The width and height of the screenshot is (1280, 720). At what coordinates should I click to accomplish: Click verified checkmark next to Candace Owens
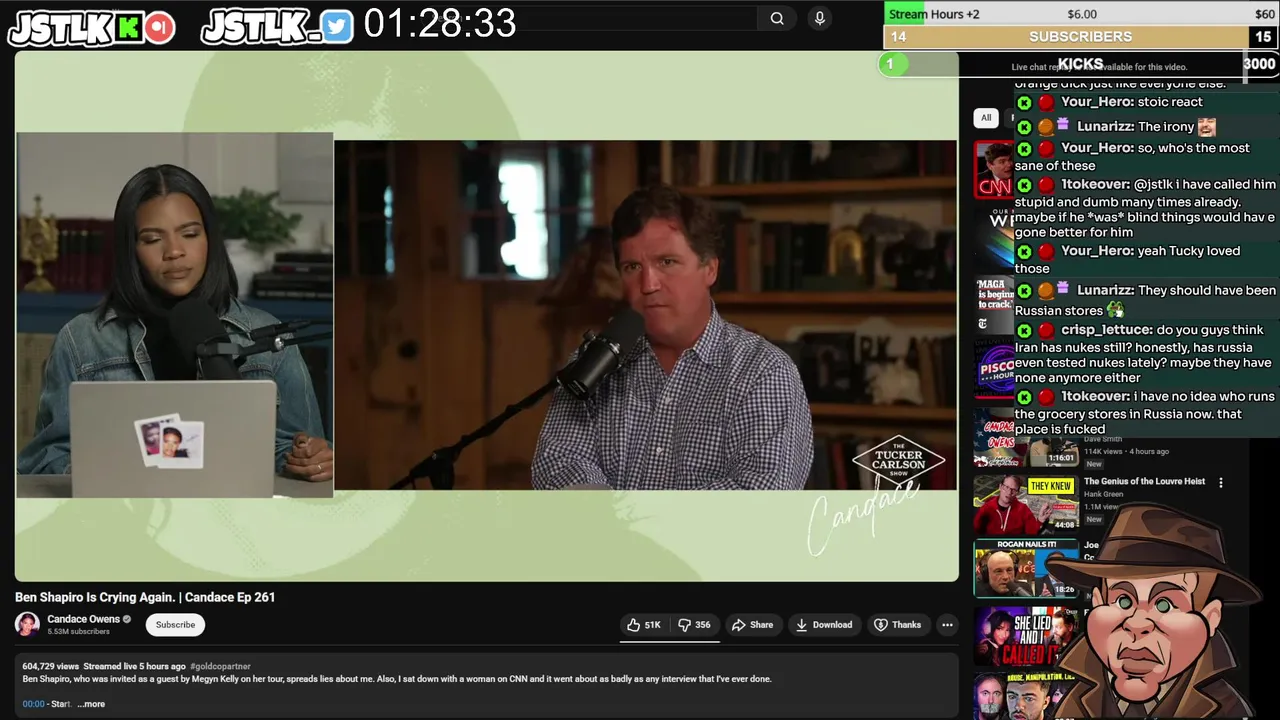point(127,619)
